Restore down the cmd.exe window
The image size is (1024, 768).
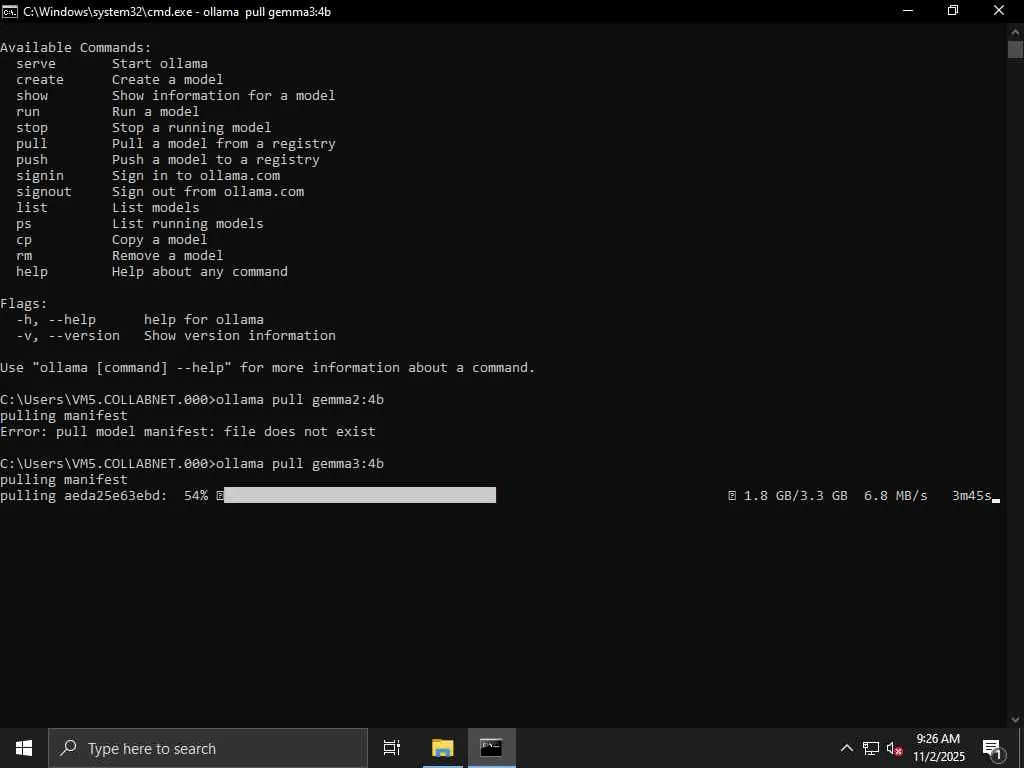pos(953,11)
